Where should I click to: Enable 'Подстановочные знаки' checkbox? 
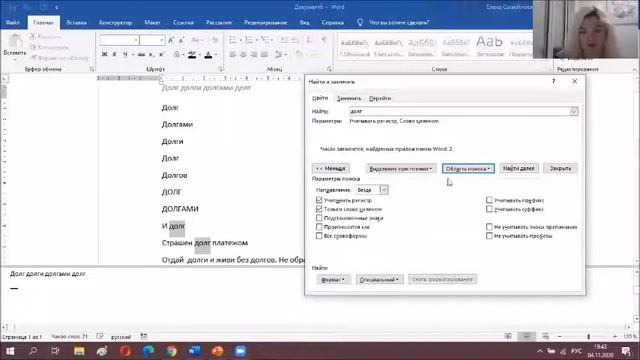coord(319,218)
